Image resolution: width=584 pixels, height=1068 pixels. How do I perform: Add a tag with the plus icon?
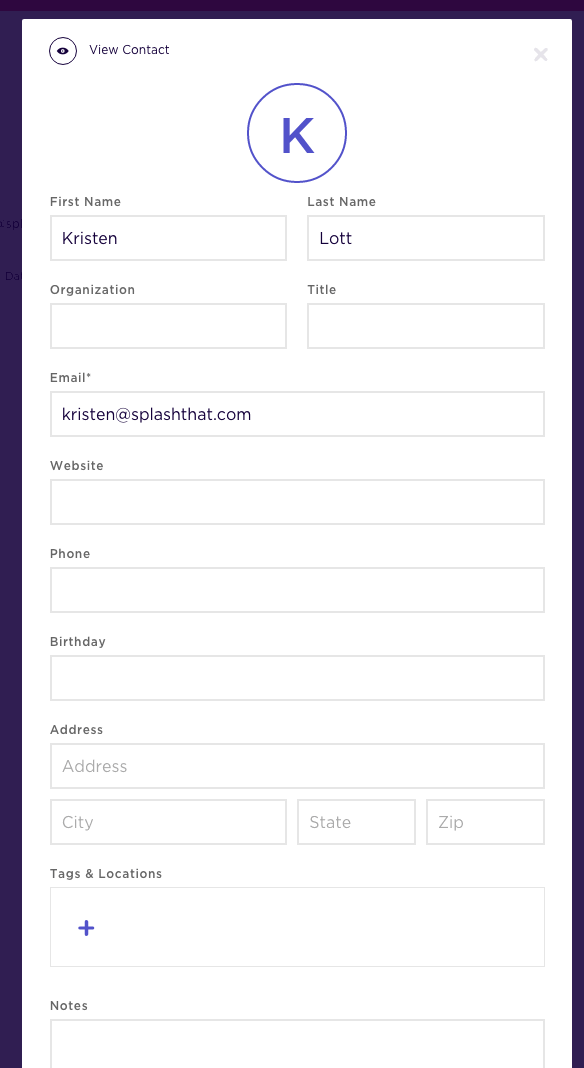click(x=86, y=928)
